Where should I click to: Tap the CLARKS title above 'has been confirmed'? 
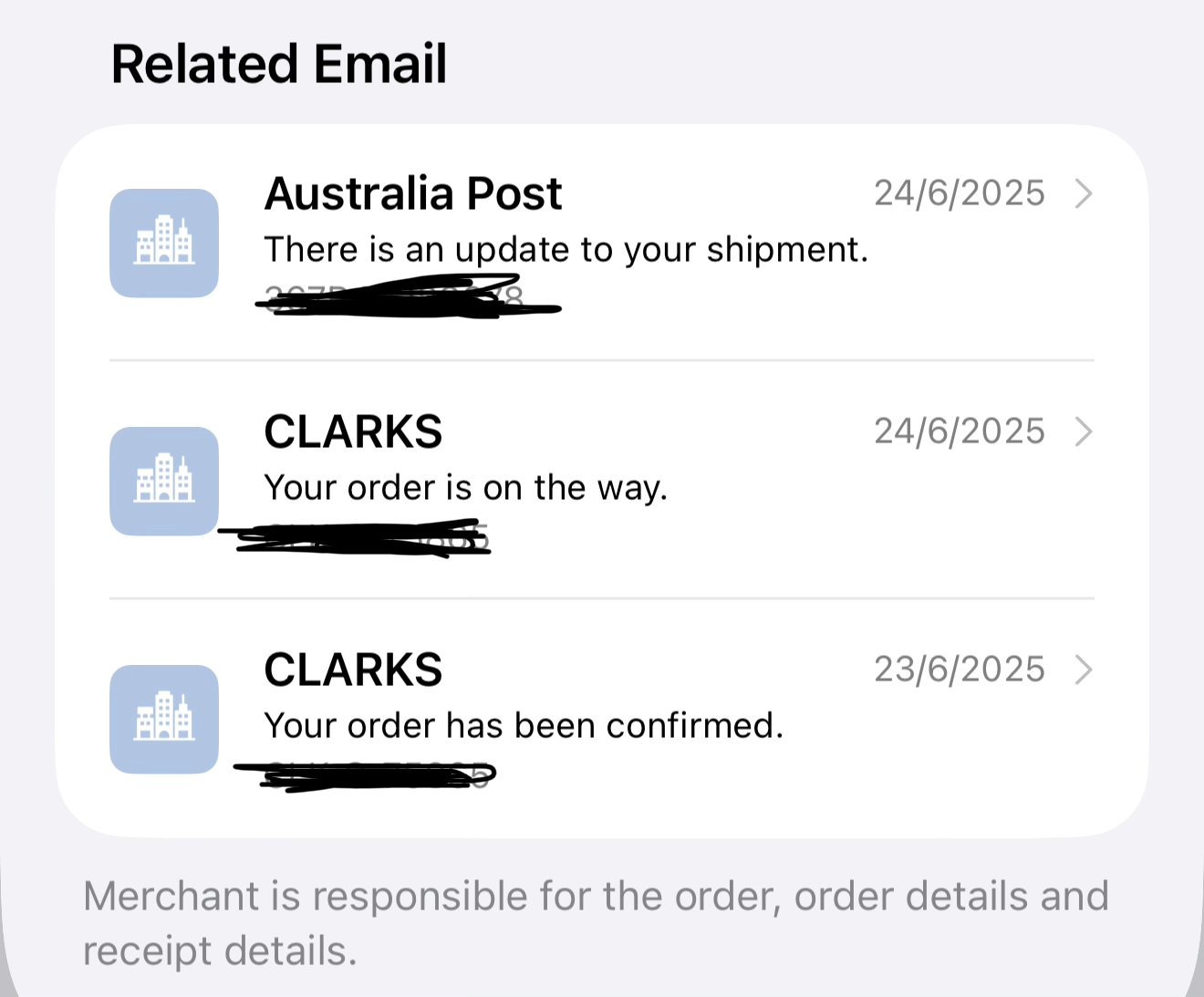tap(353, 670)
